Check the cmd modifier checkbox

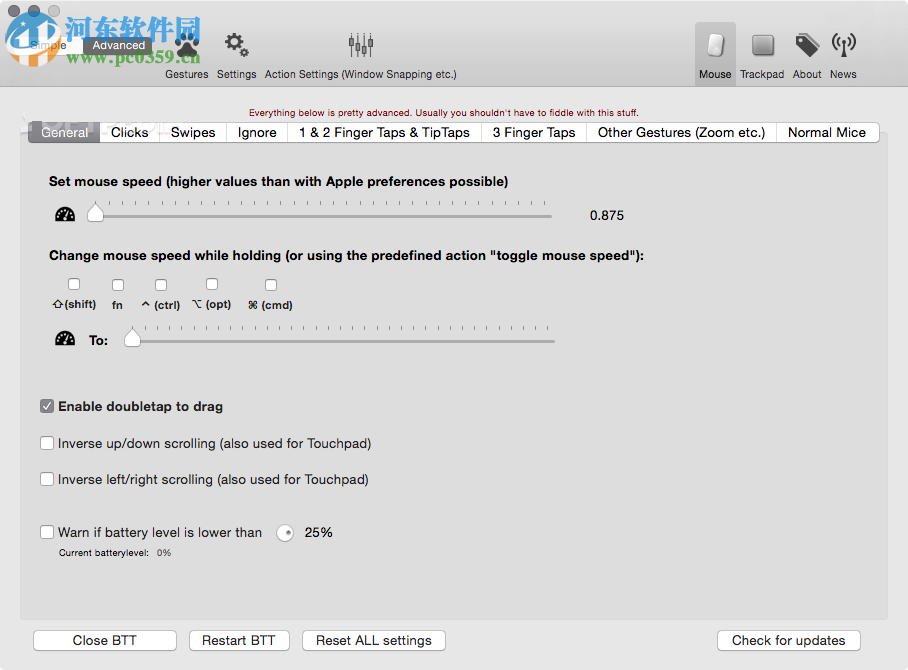tap(270, 284)
